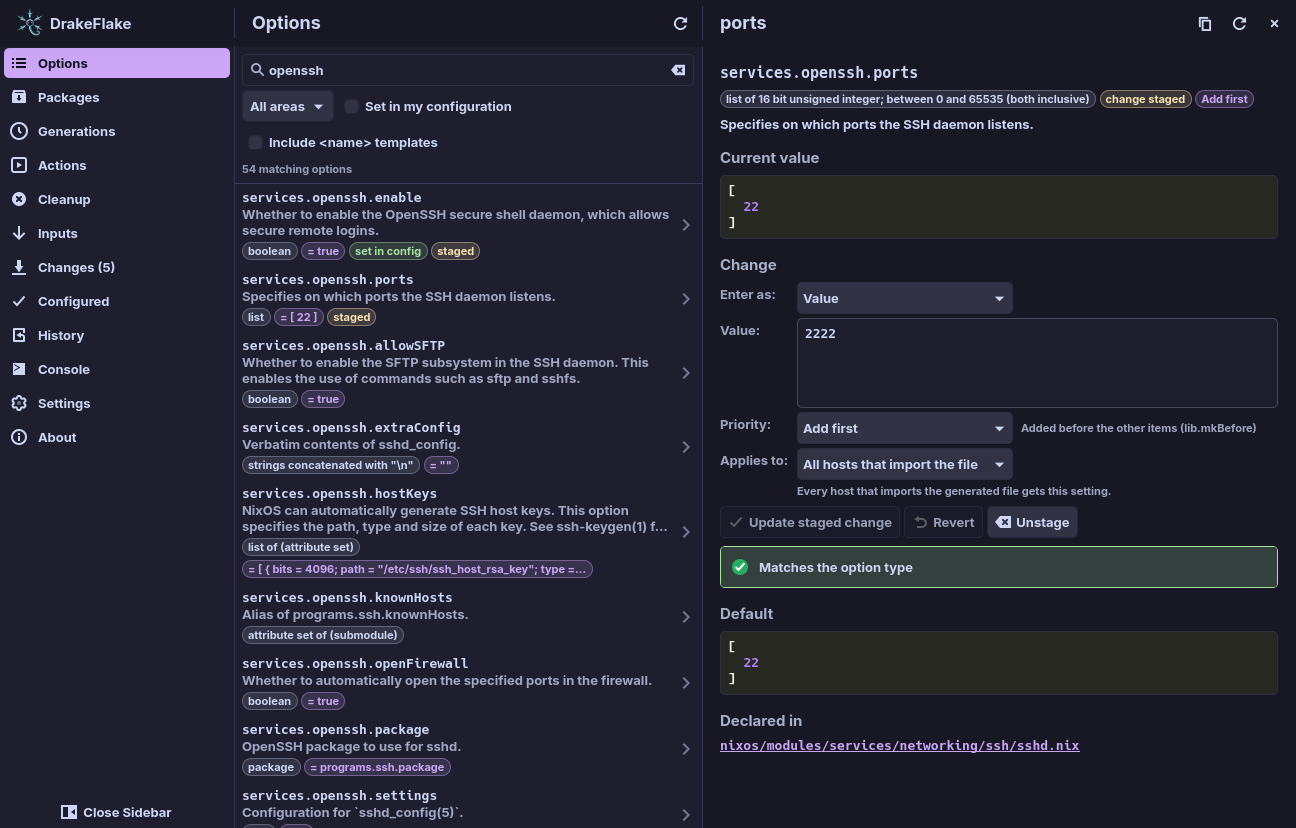This screenshot has width=1296, height=828.
Task: Go to Generations section
Action: click(x=117, y=131)
